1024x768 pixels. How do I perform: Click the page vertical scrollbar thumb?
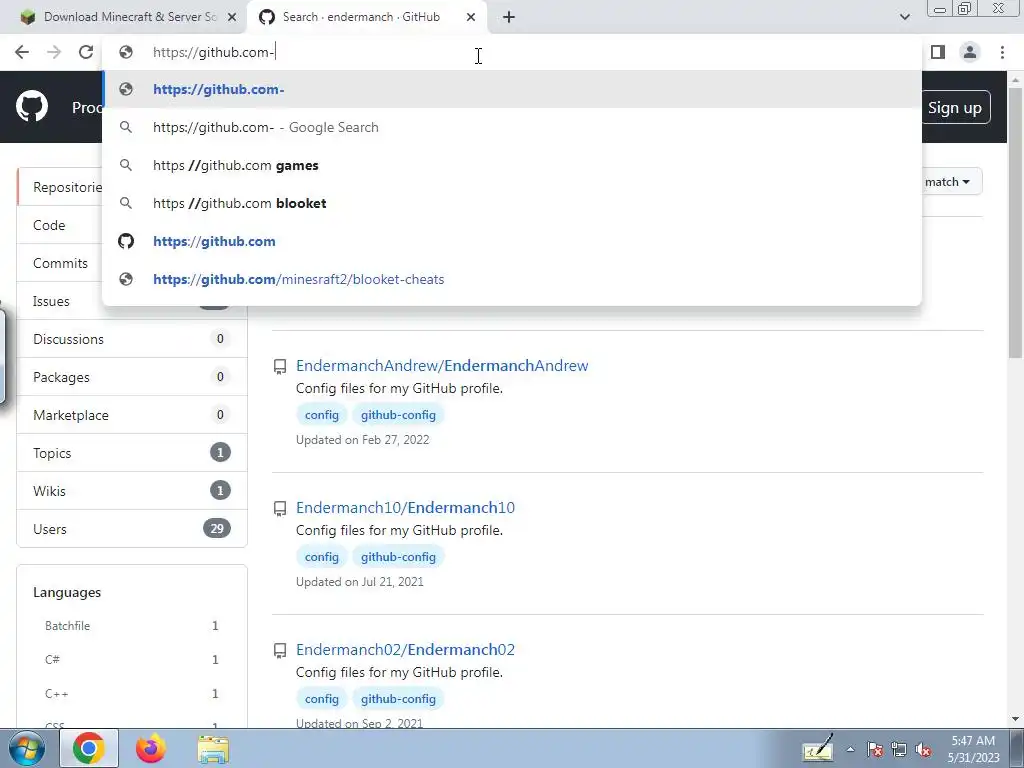pos(1015,222)
